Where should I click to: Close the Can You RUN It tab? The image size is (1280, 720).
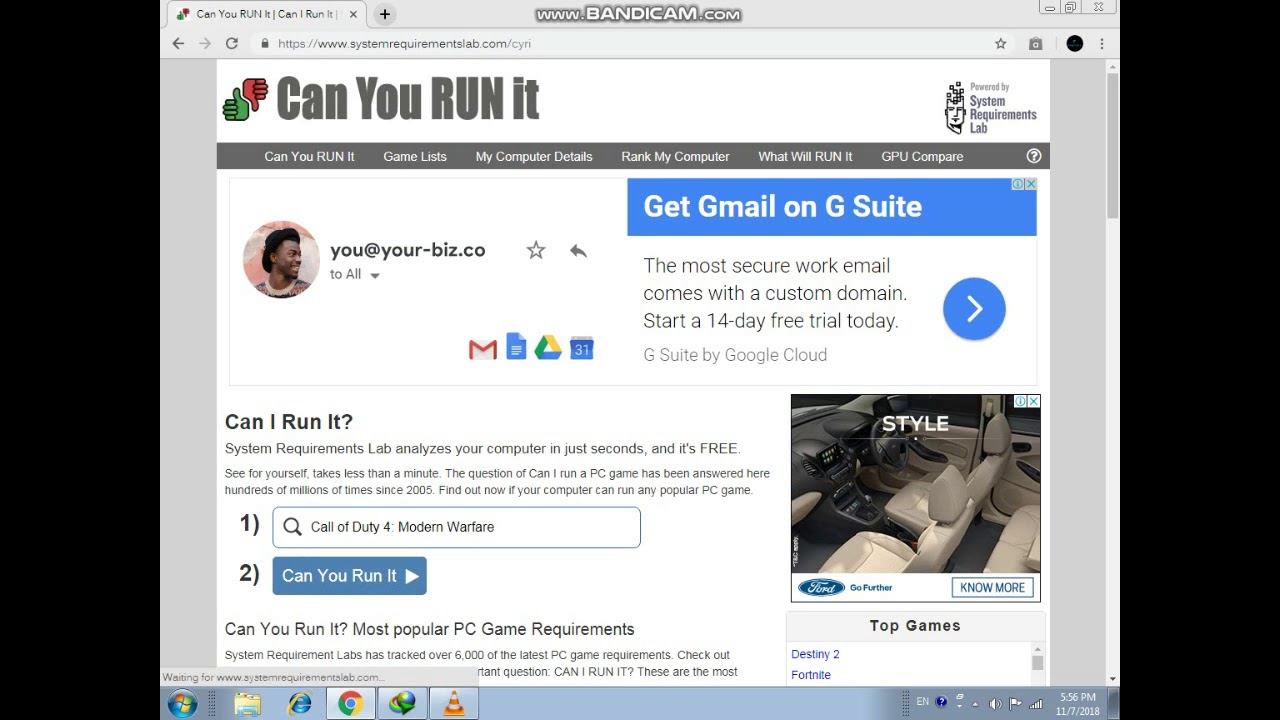pyautogui.click(x=353, y=14)
